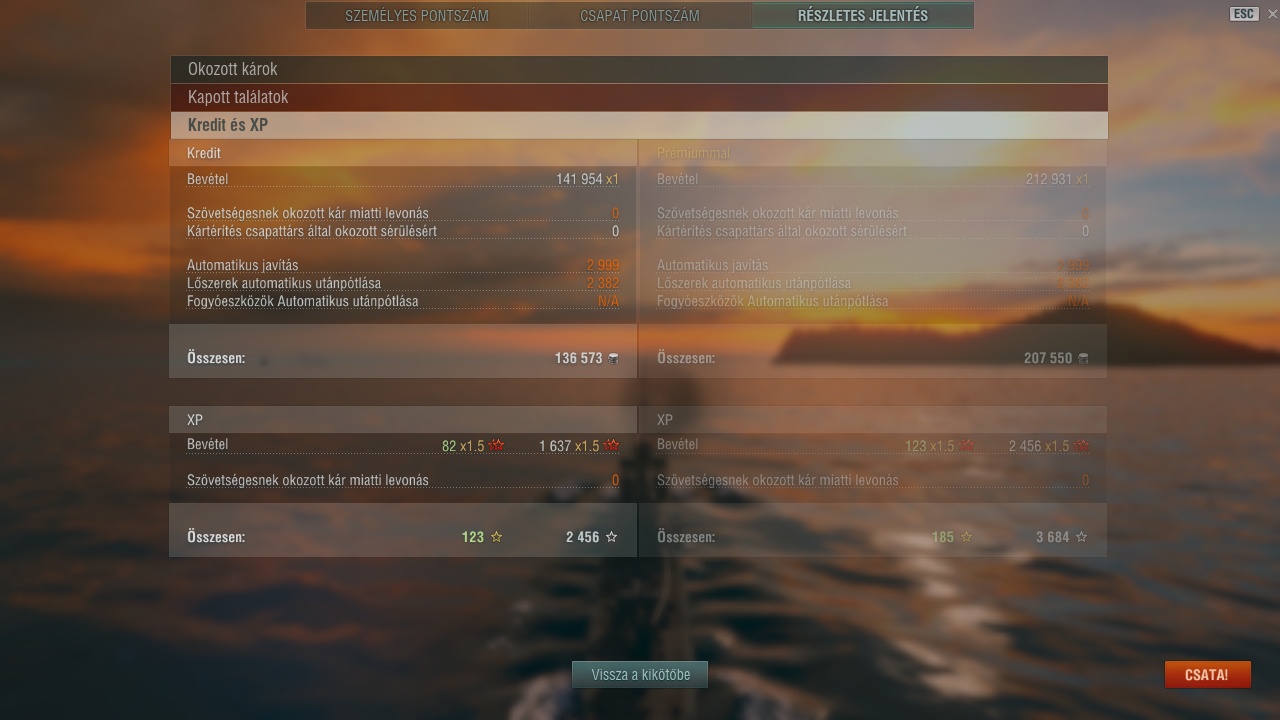Image resolution: width=1280 pixels, height=720 pixels.
Task: Click the Automatikus javítás cost row
Action: point(403,265)
